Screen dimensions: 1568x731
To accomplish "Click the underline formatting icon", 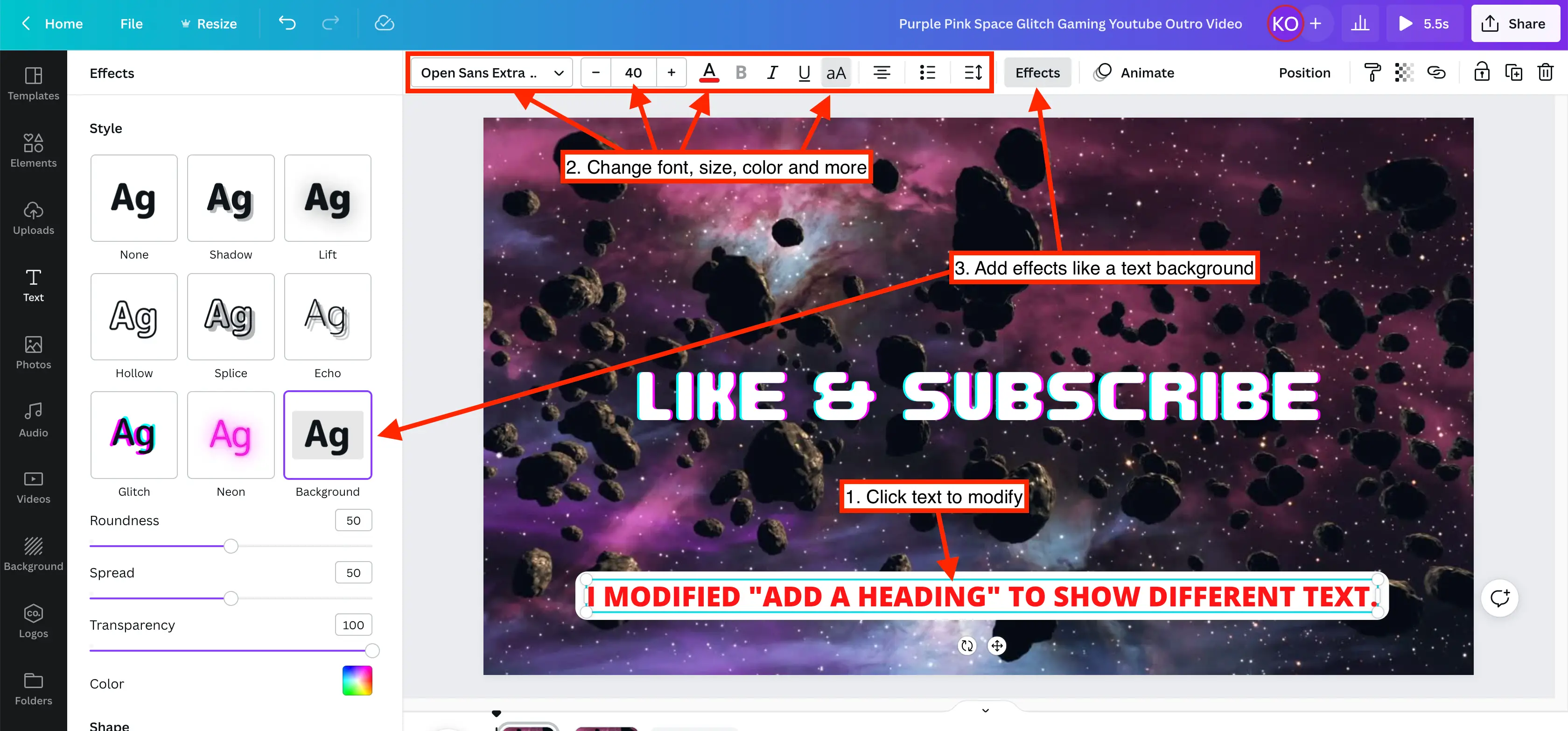I will click(804, 72).
